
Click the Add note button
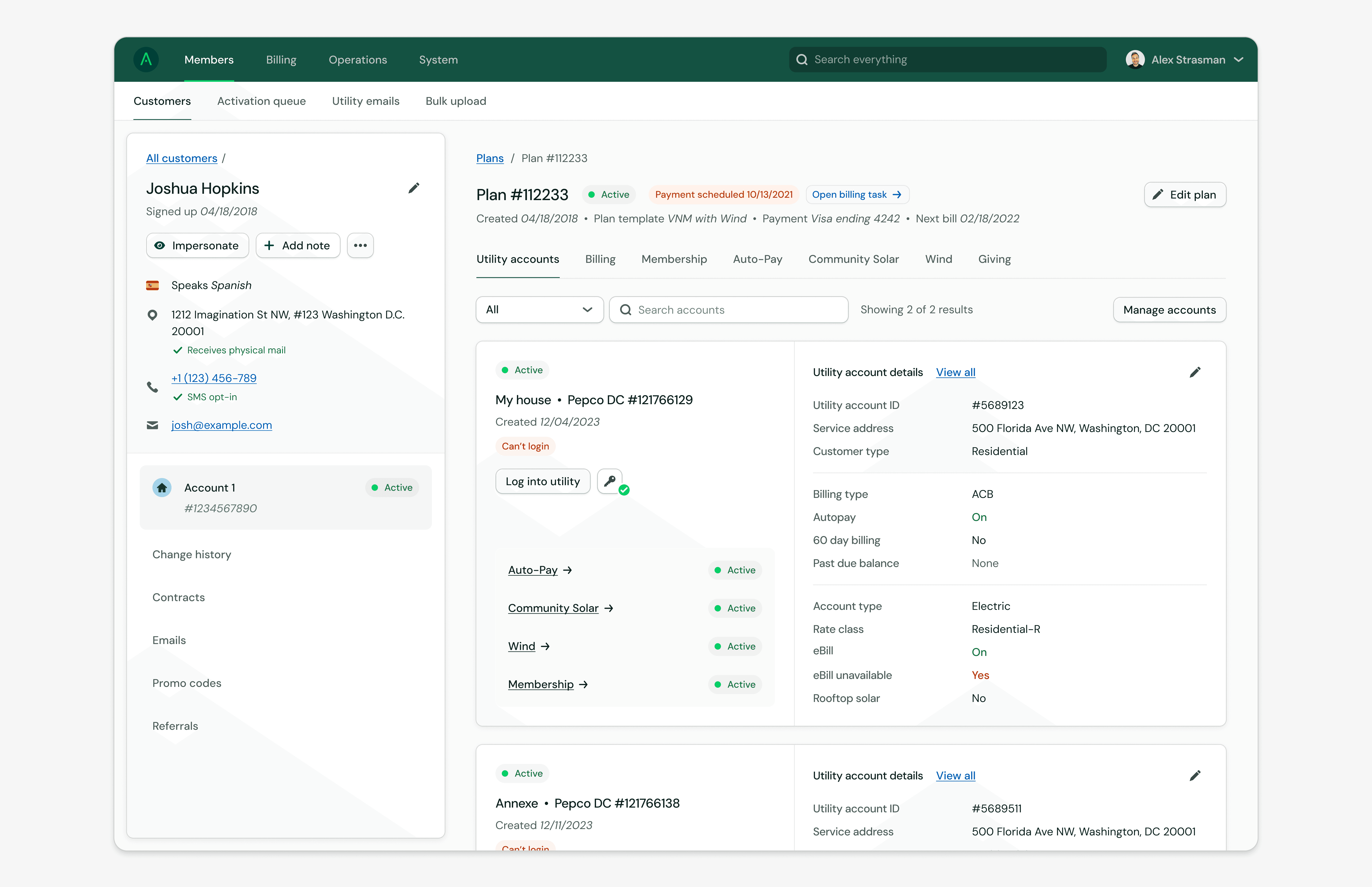[298, 245]
